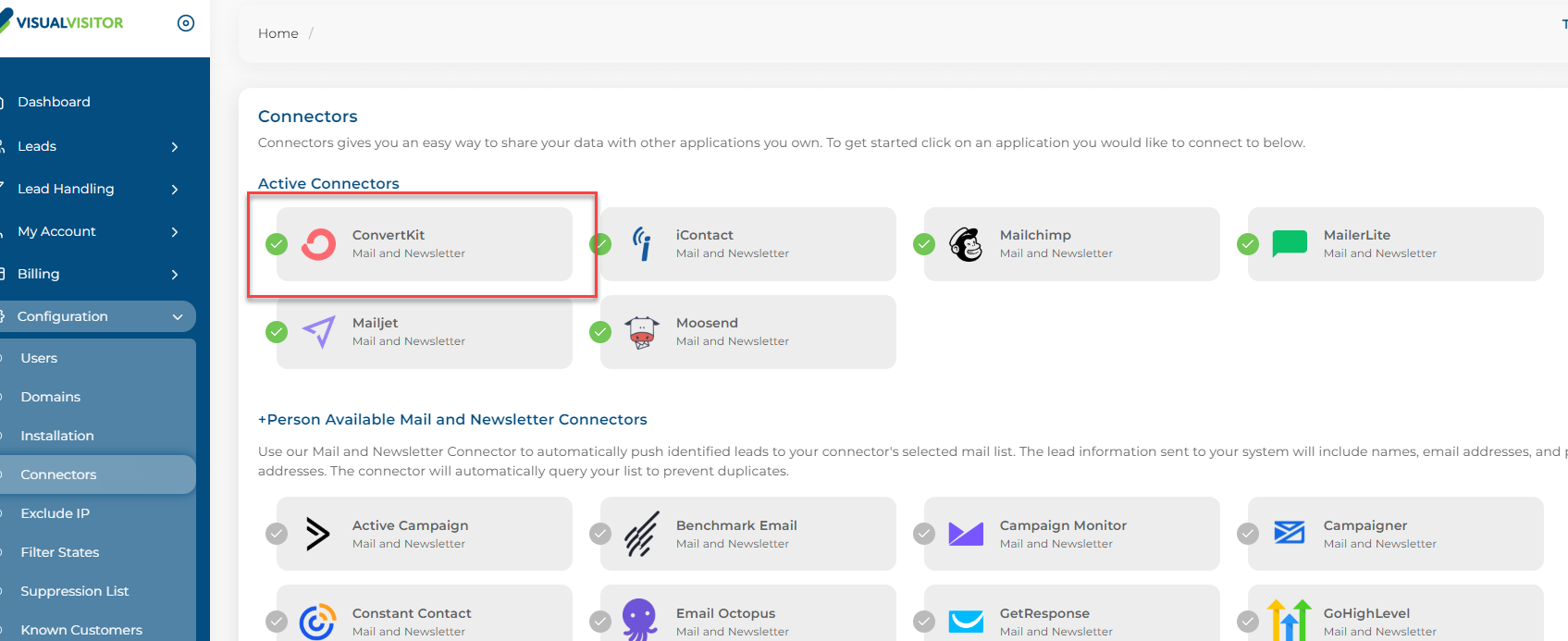The height and width of the screenshot is (641, 1568).
Task: Open the GoHighLevel connector name
Action: [1366, 613]
